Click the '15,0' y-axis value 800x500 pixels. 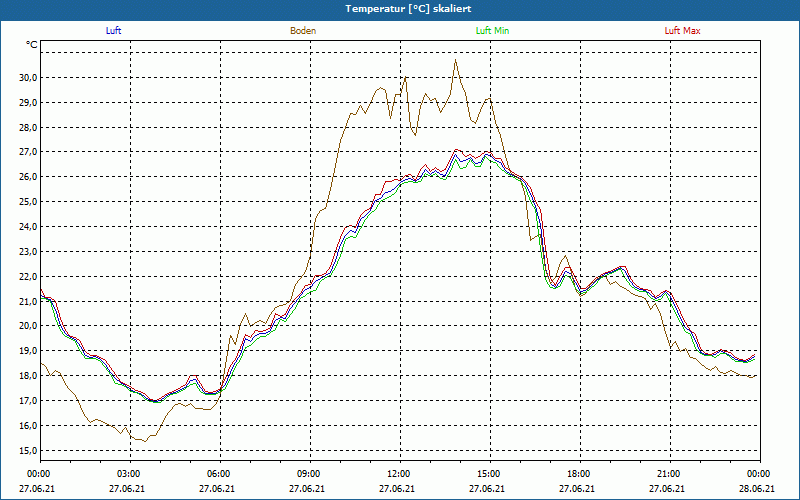point(28,451)
